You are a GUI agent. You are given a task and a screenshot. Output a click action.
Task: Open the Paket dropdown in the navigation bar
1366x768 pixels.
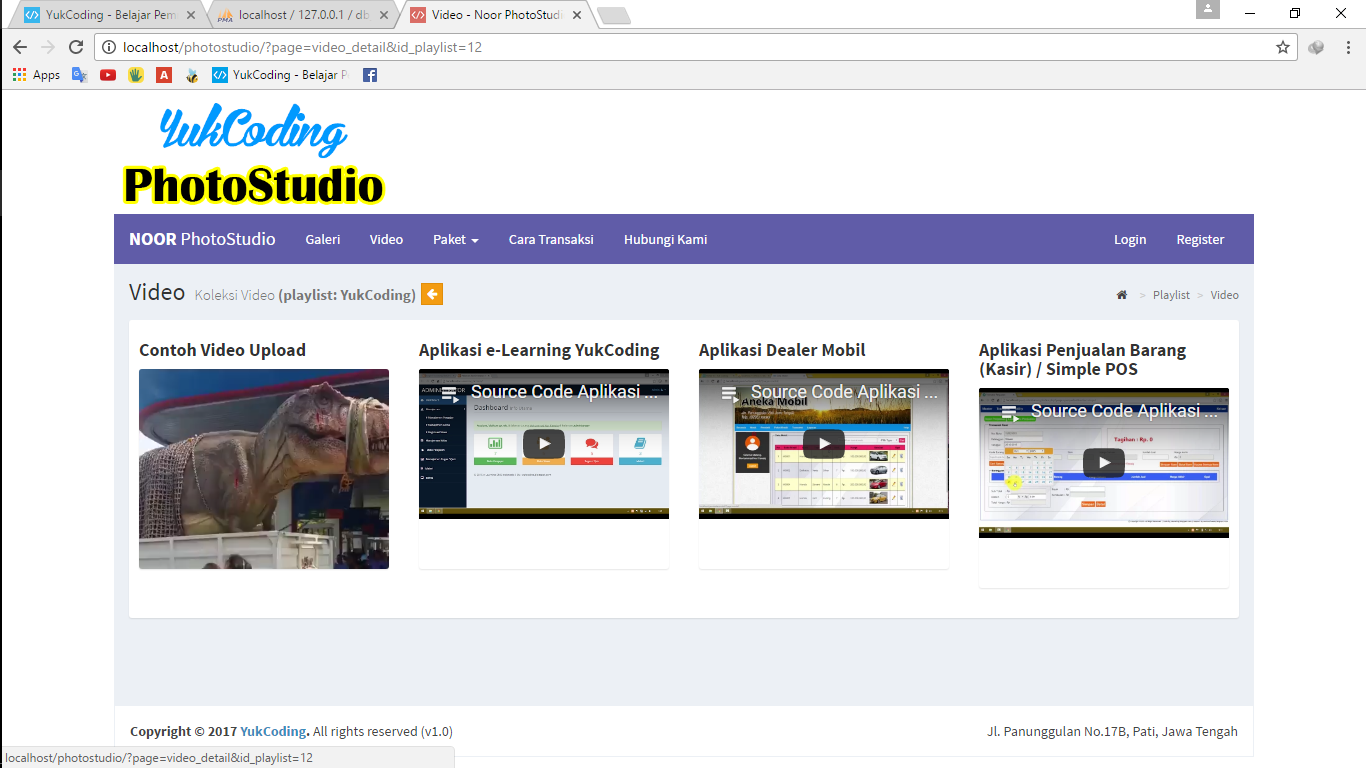[x=455, y=239]
